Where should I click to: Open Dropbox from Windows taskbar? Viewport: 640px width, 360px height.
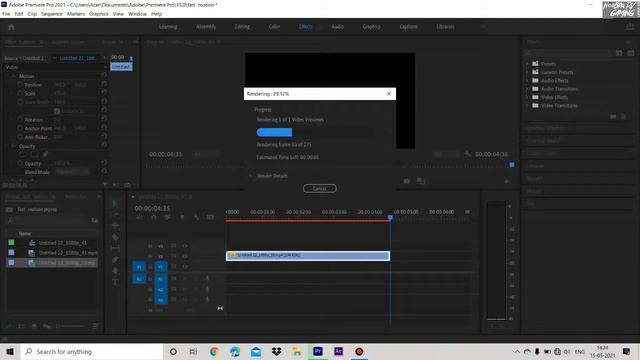(276, 351)
